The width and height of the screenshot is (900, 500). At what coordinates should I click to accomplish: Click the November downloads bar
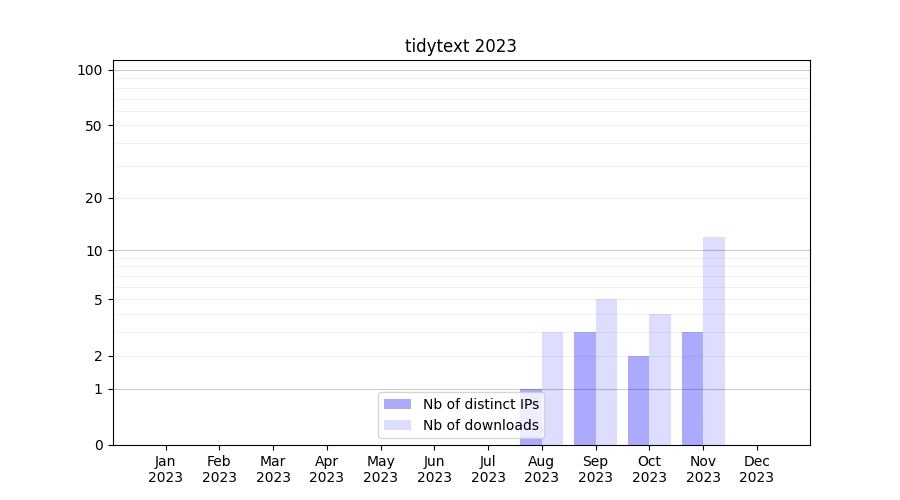pyautogui.click(x=714, y=340)
